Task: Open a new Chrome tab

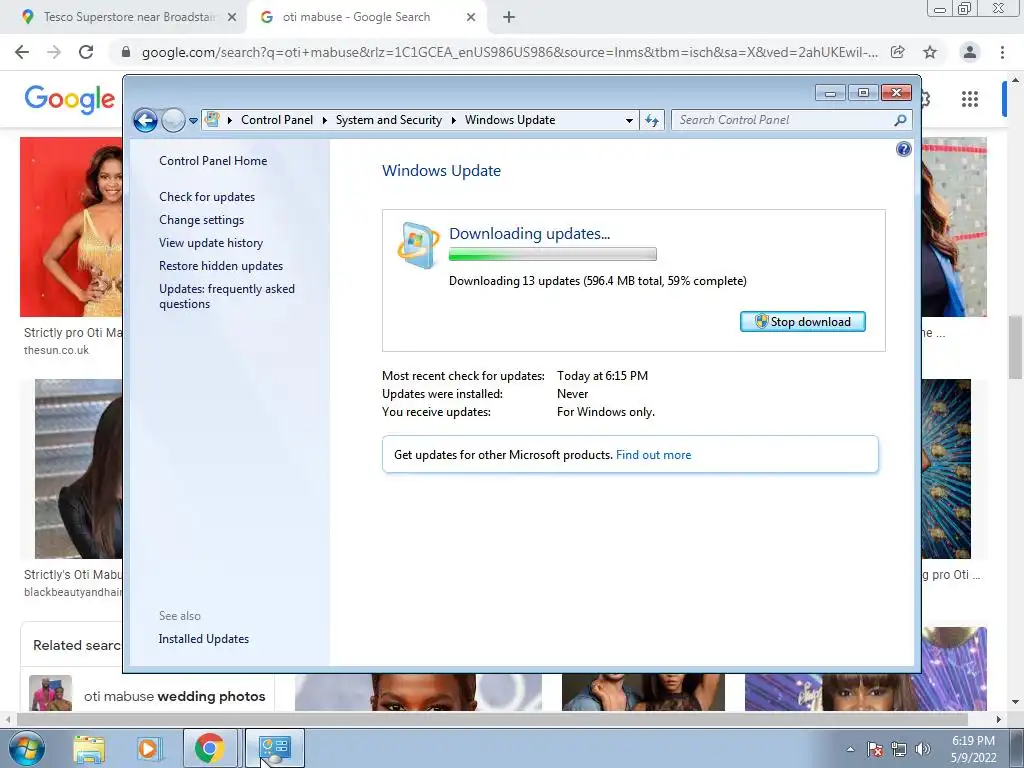Action: point(509,18)
